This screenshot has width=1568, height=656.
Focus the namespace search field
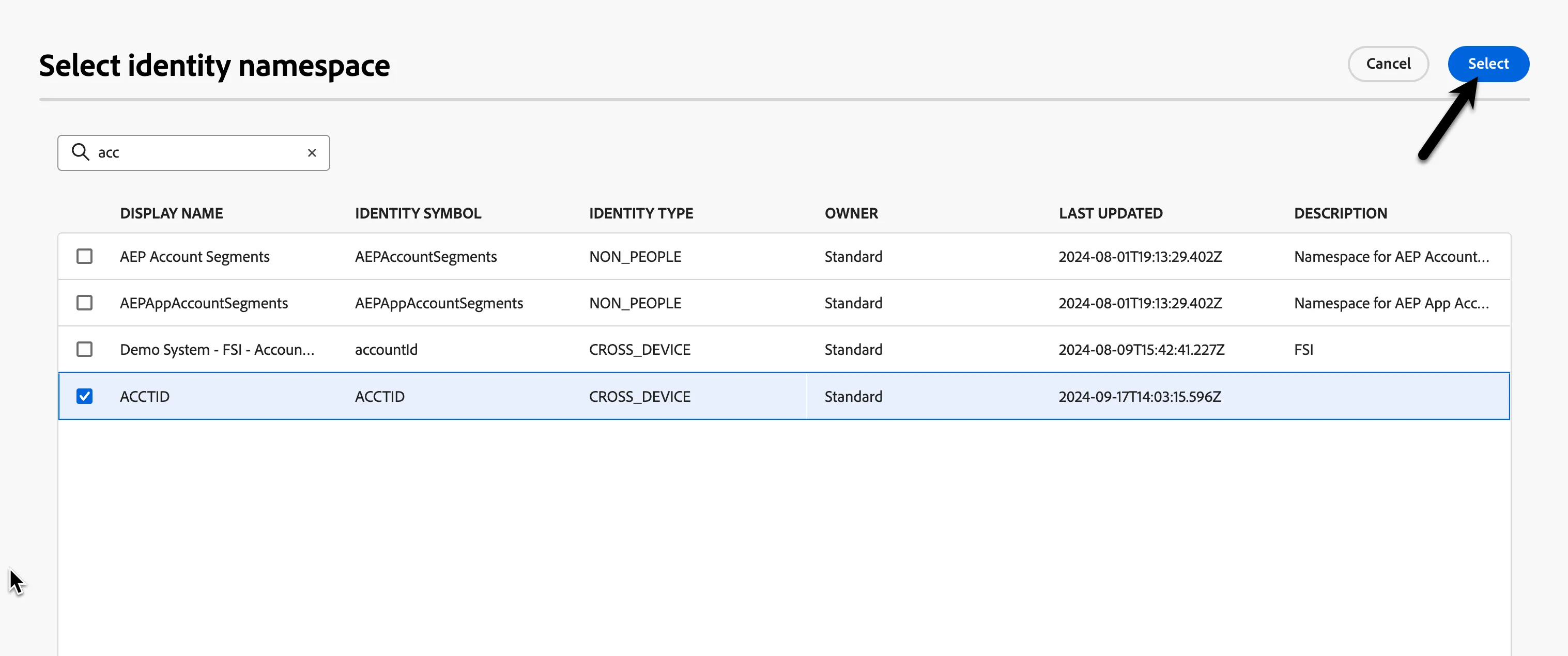[194, 153]
